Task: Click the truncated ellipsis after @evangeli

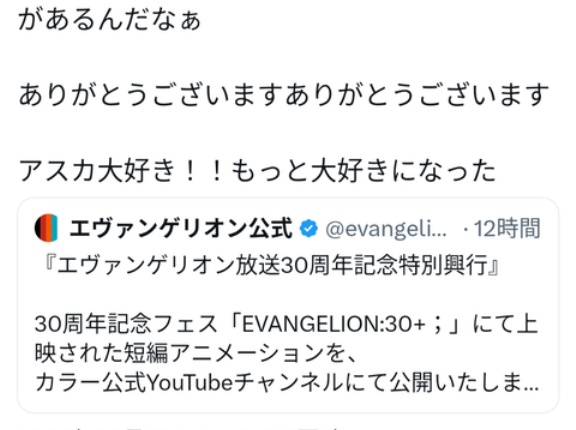Action: pyautogui.click(x=440, y=234)
